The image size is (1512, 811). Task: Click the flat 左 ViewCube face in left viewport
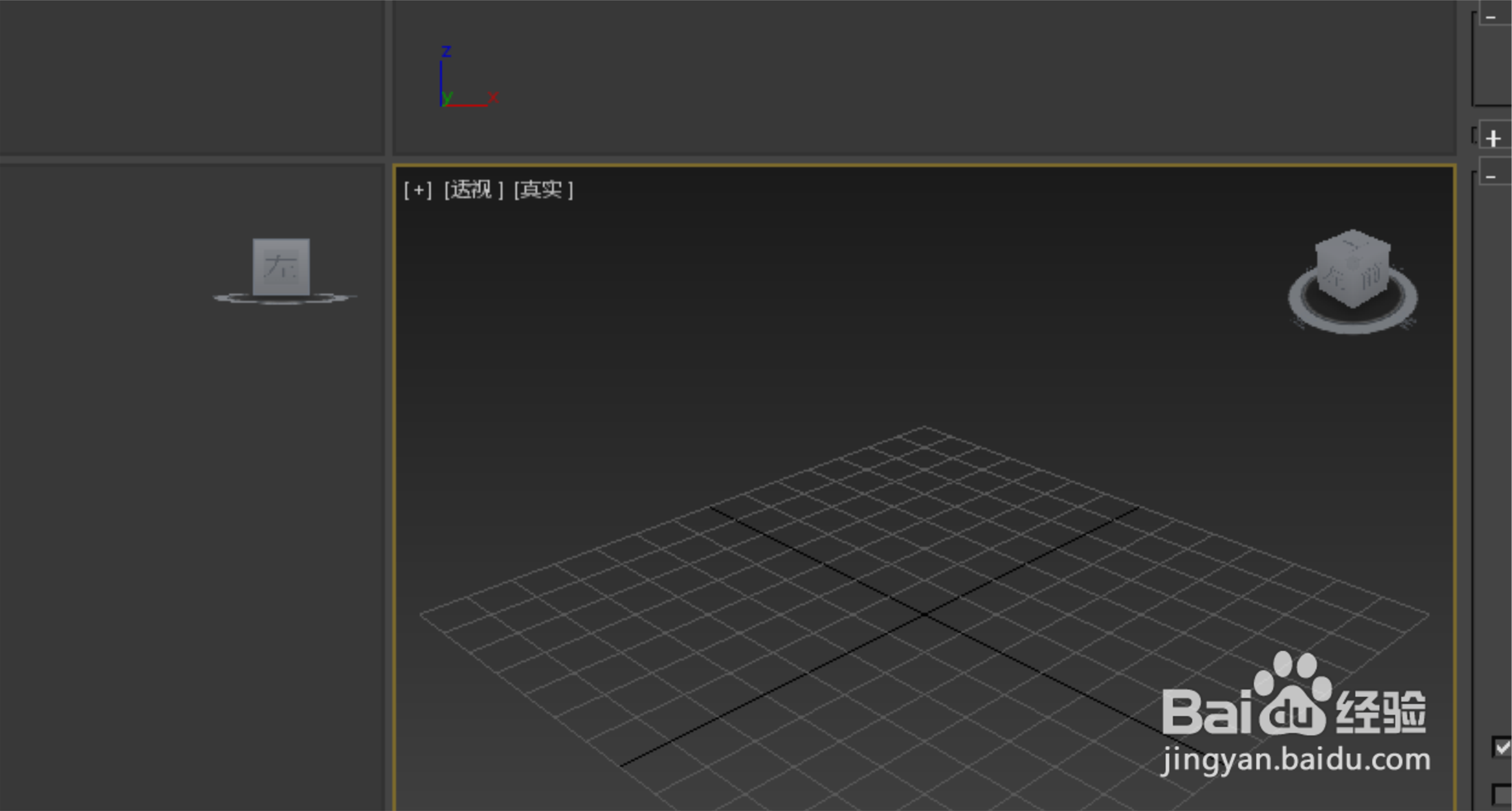[x=281, y=266]
